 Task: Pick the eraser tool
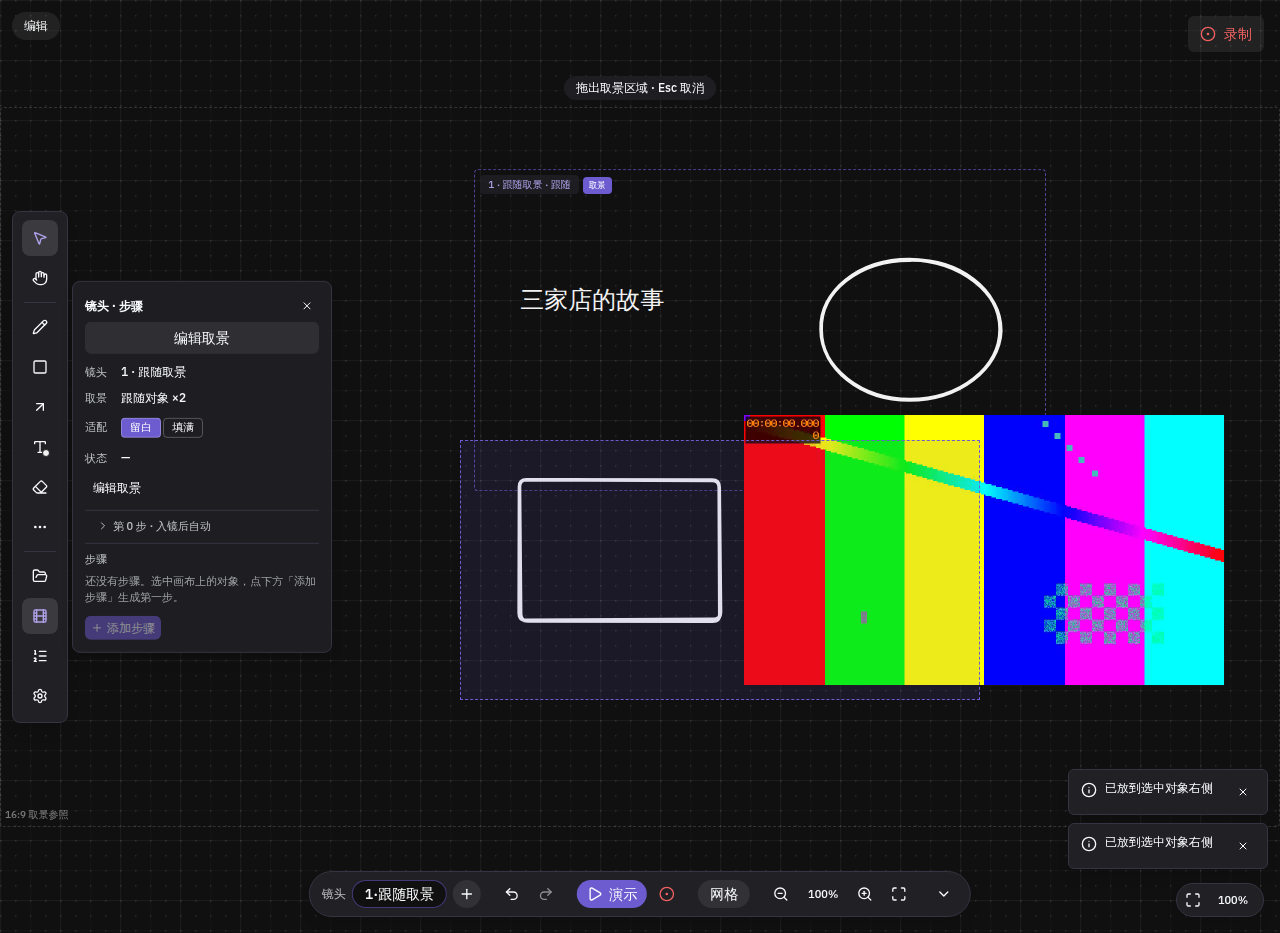[40, 487]
